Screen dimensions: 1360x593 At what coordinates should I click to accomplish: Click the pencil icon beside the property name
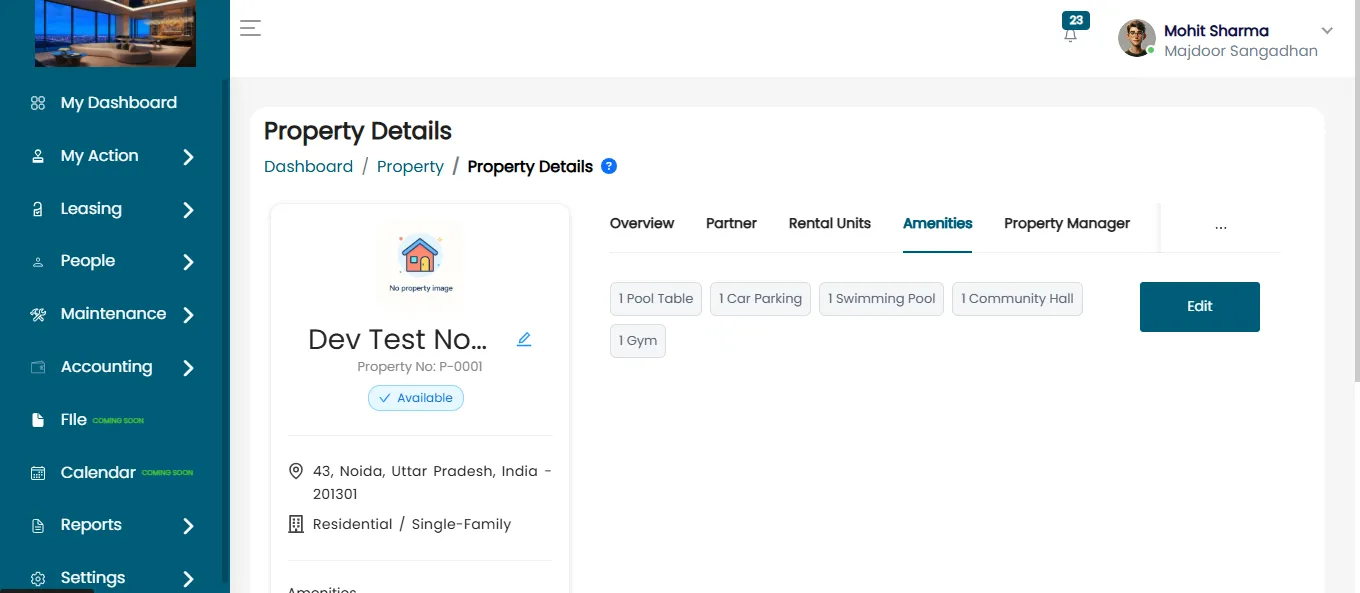point(524,339)
